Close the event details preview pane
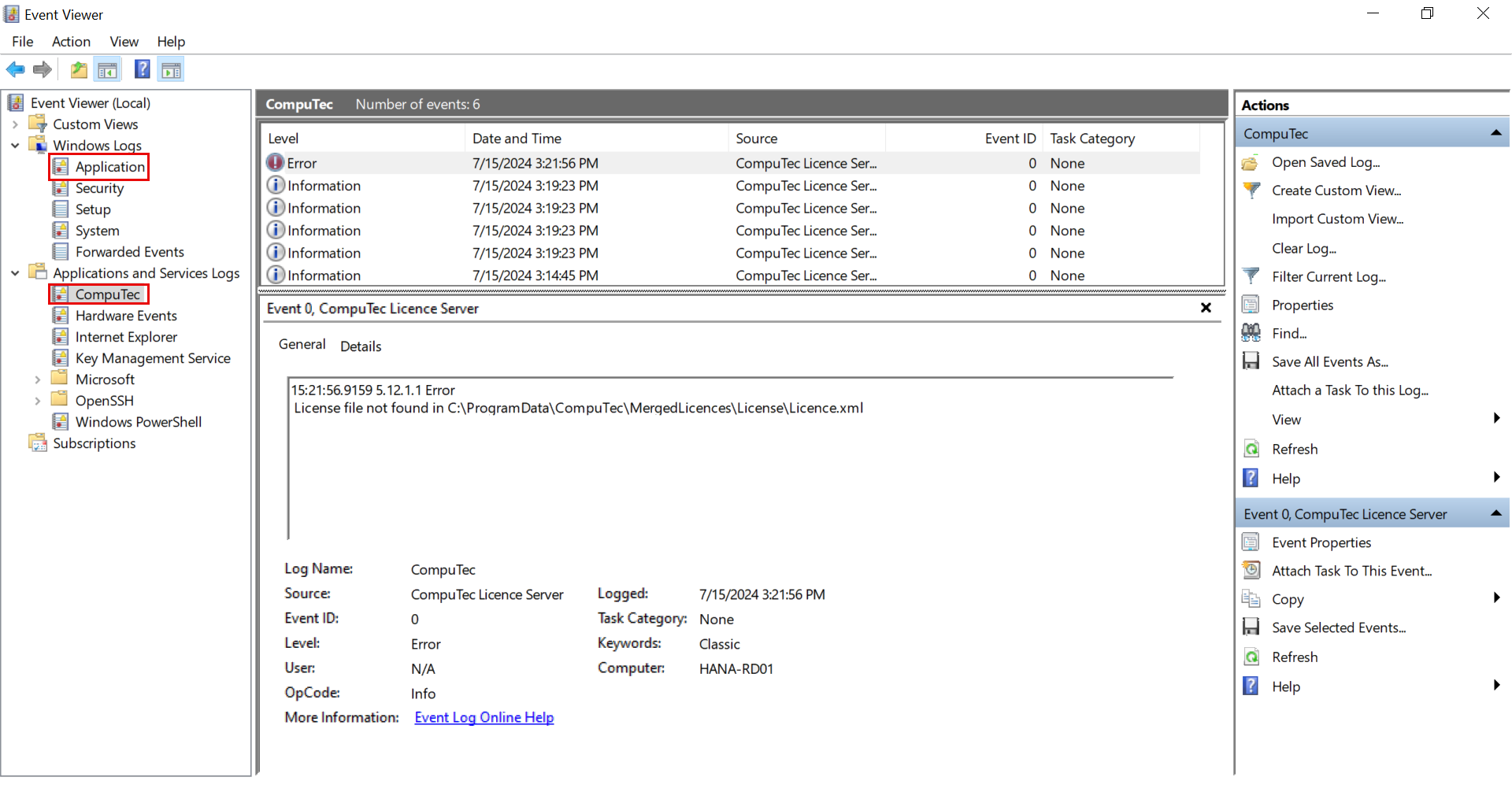The image size is (1512, 803). (1206, 308)
